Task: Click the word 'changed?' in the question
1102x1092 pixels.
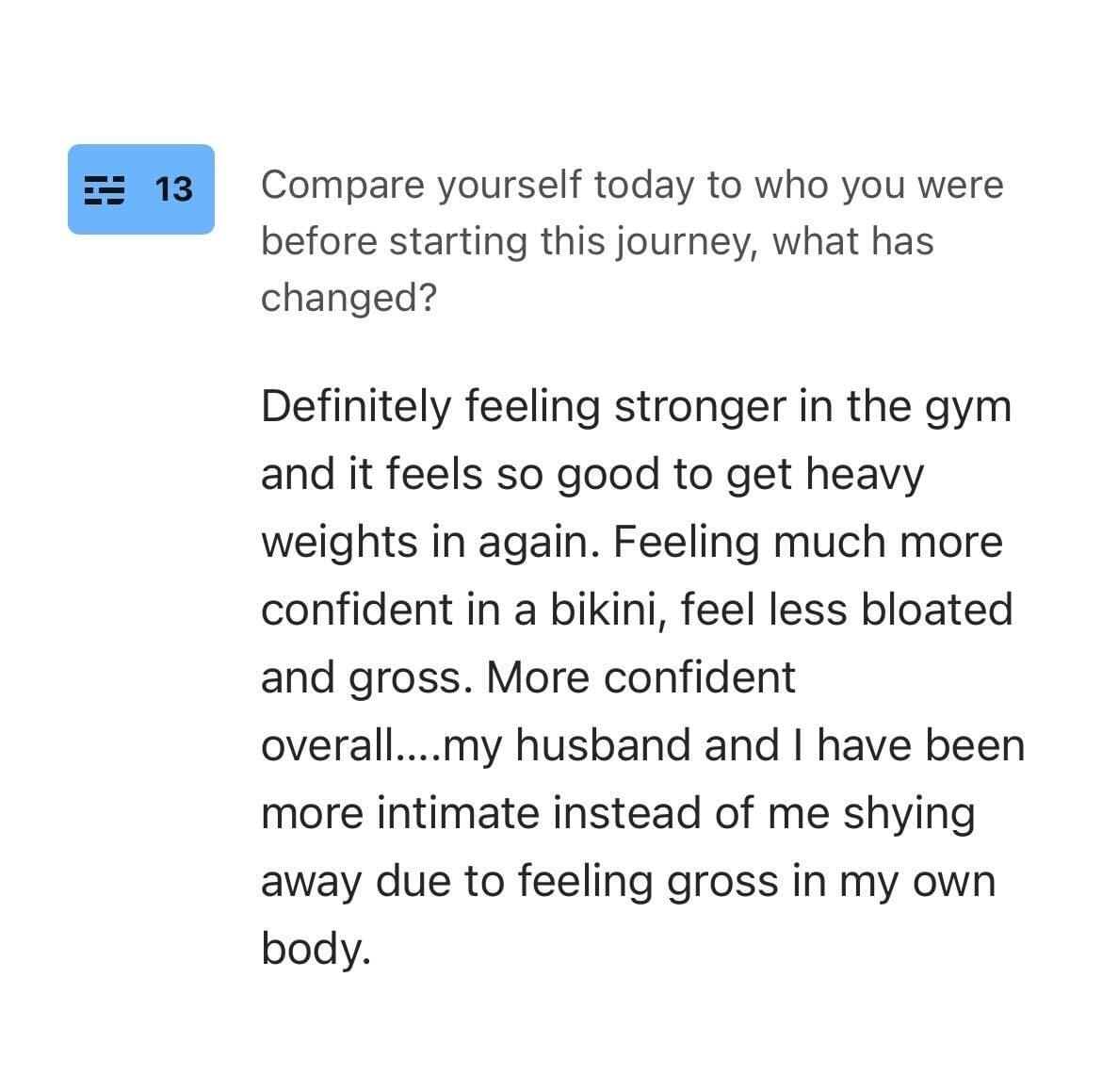Action: click(x=348, y=298)
